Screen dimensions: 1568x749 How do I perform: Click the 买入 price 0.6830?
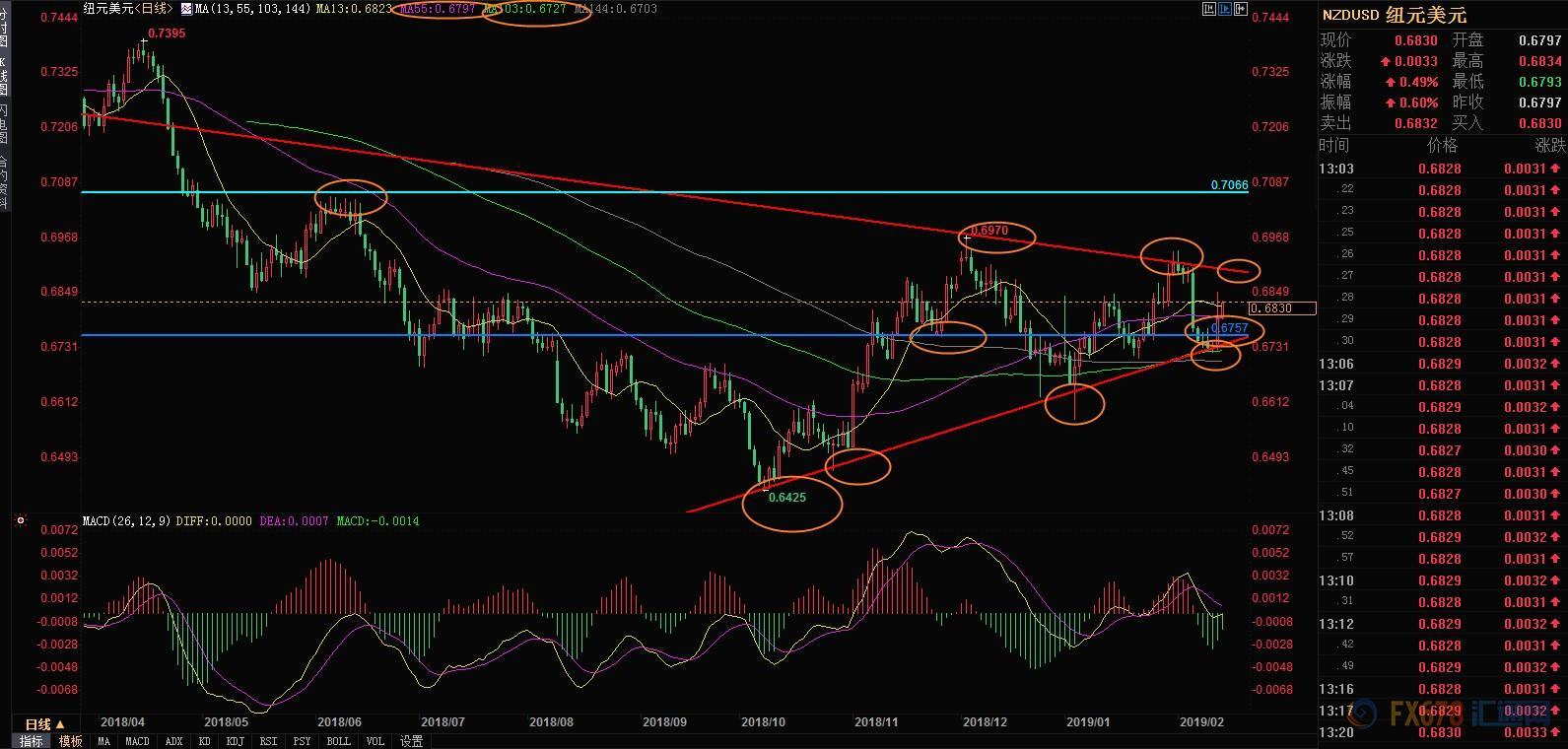[x=1540, y=123]
